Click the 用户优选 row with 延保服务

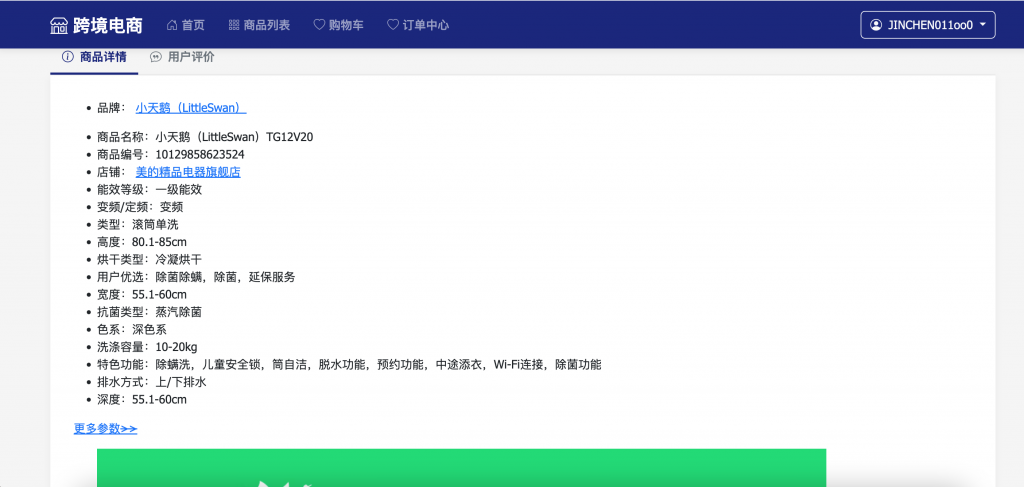point(196,277)
